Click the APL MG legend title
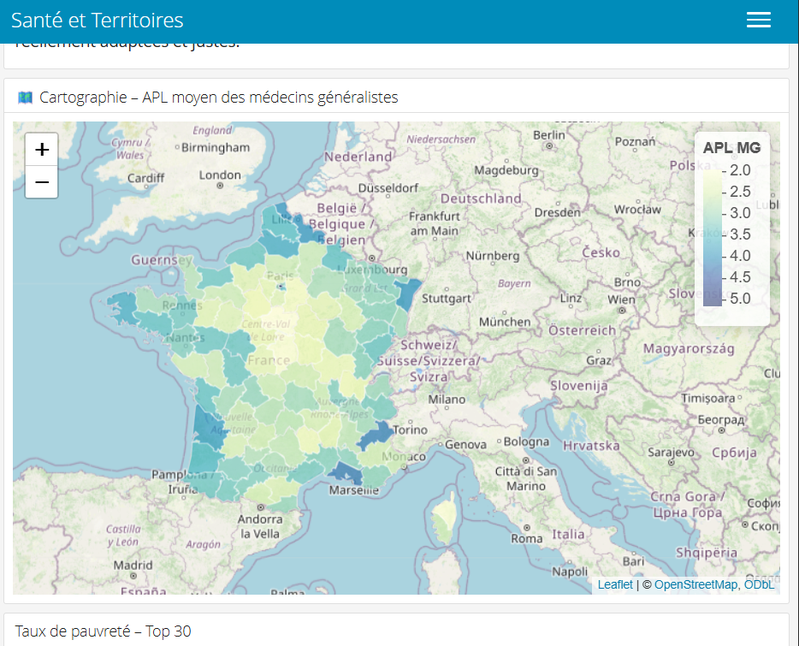 (731, 148)
